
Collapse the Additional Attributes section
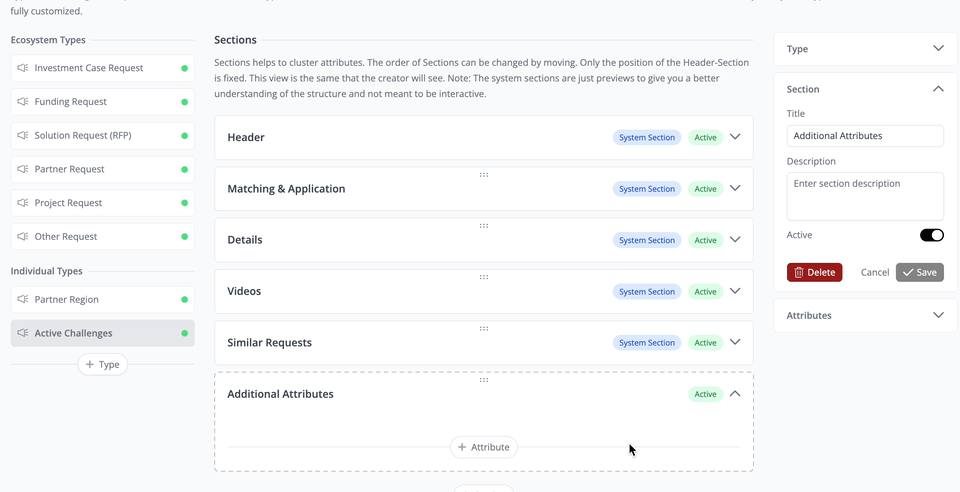pos(735,394)
